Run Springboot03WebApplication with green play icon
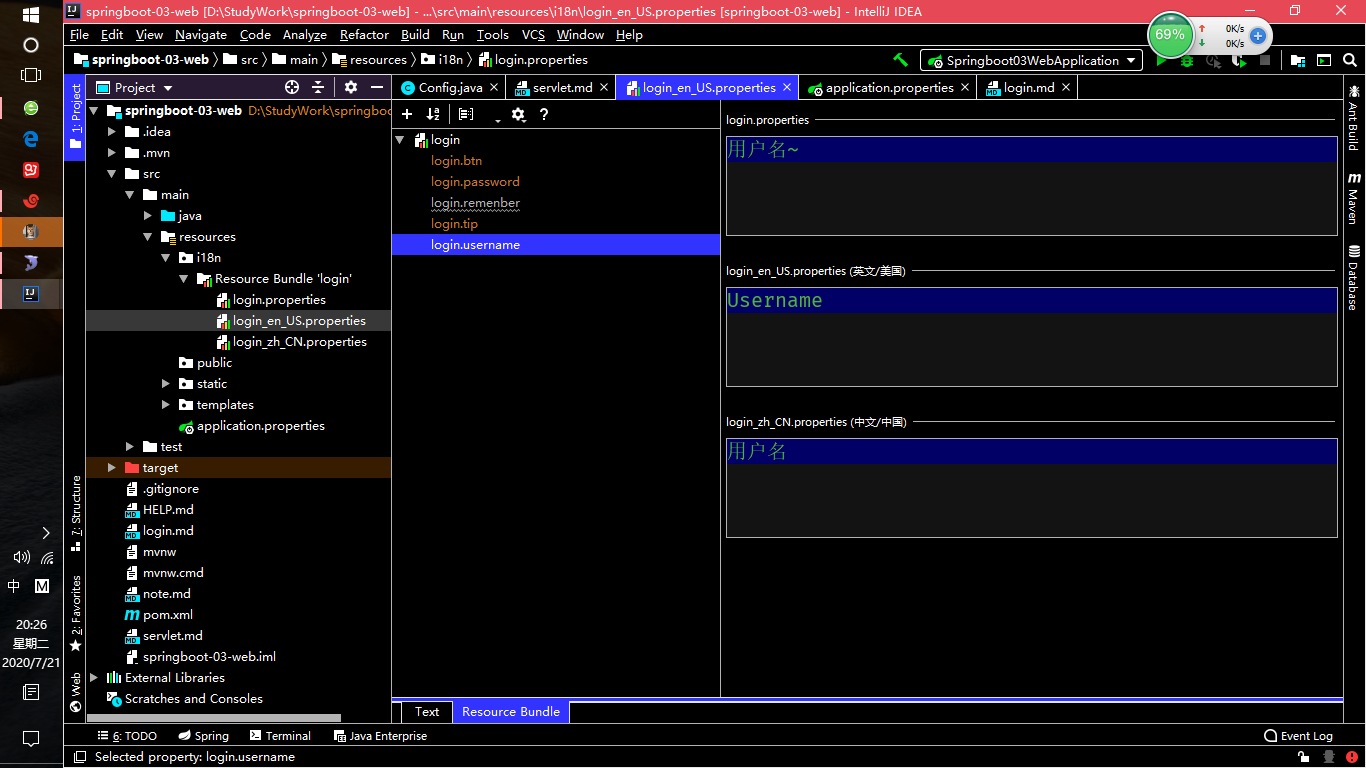This screenshot has height=768, width=1366. tap(1162, 60)
